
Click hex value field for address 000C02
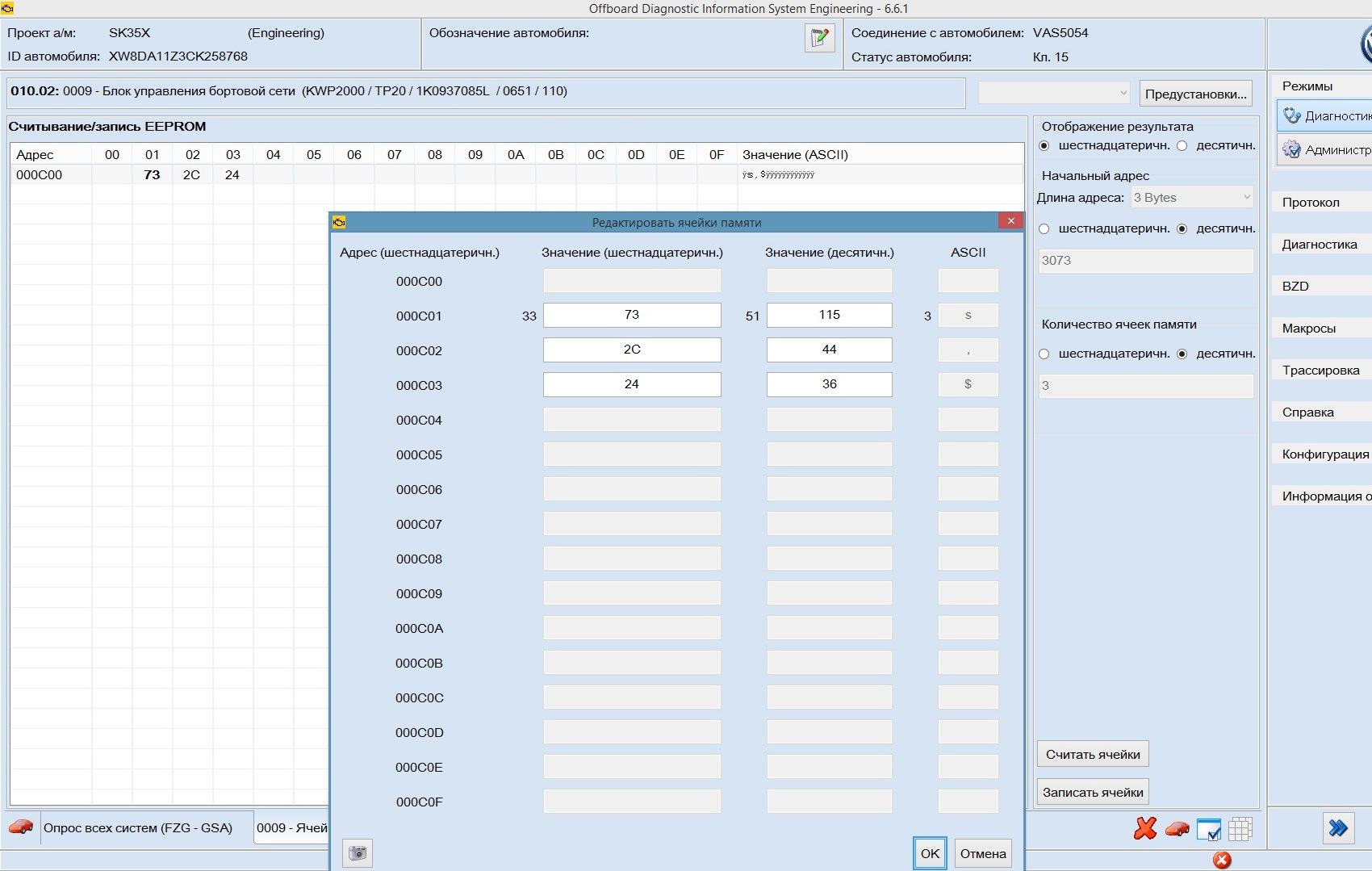coord(632,350)
